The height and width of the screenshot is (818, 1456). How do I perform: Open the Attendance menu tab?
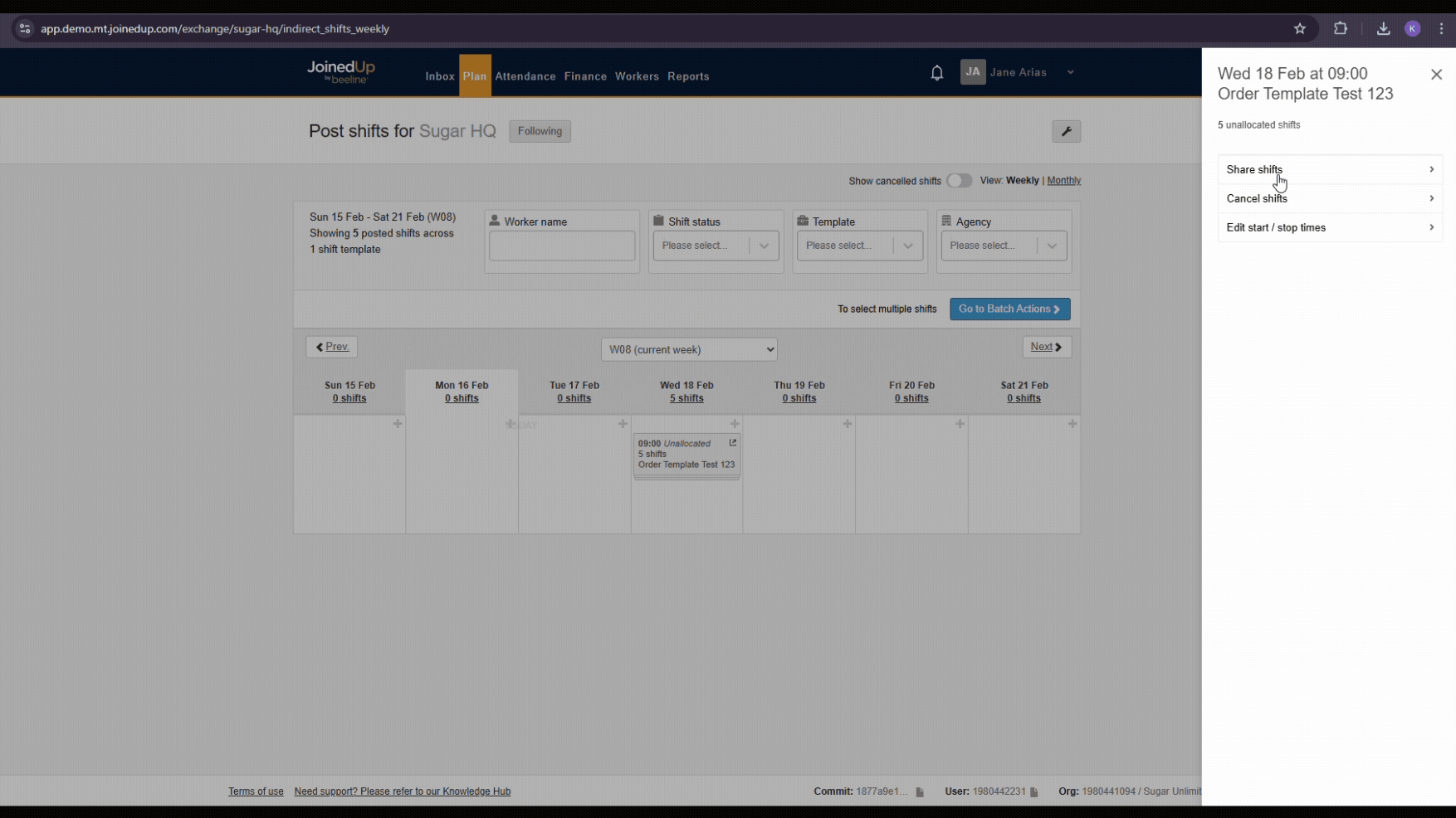coord(525,76)
